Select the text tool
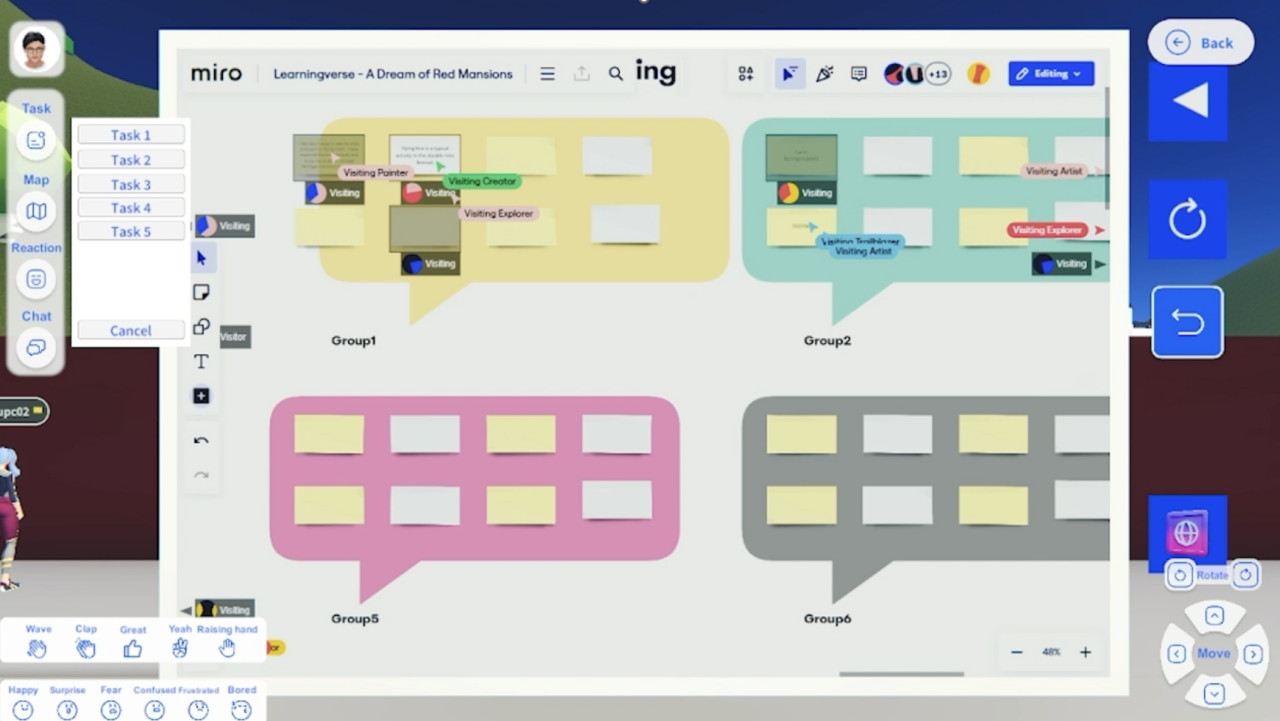The width and height of the screenshot is (1280, 721). pyautogui.click(x=200, y=361)
